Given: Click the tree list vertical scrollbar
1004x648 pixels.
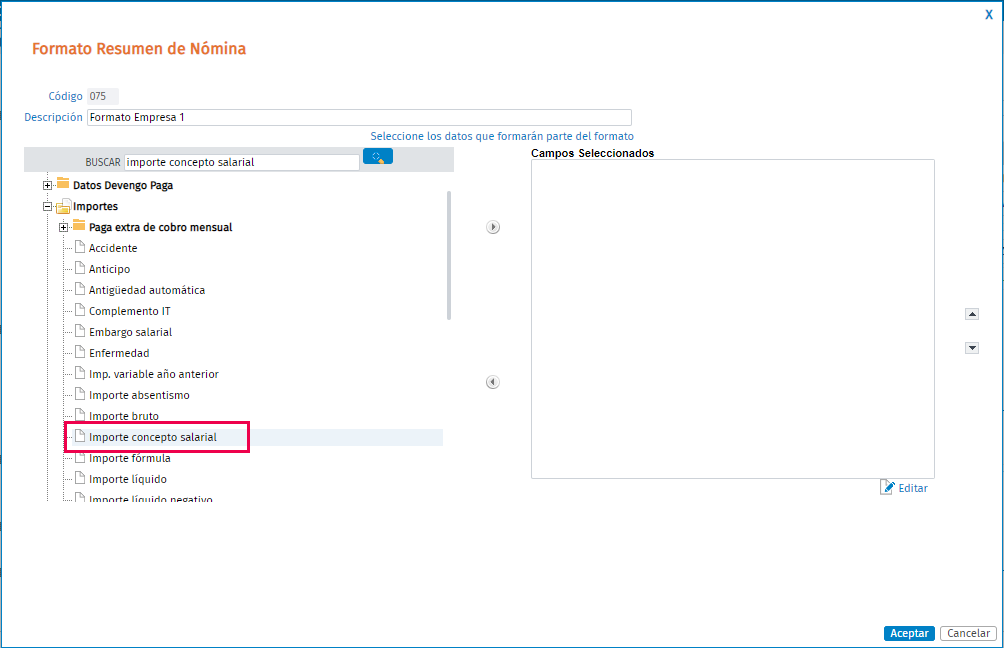Looking at the screenshot, I should [x=449, y=255].
